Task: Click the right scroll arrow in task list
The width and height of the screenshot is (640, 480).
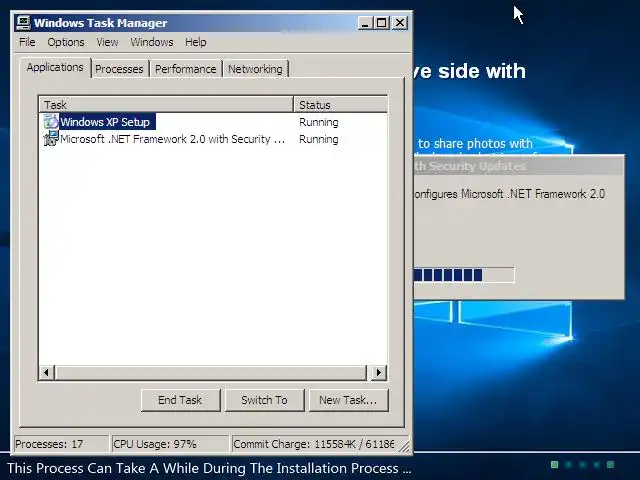Action: coord(379,372)
